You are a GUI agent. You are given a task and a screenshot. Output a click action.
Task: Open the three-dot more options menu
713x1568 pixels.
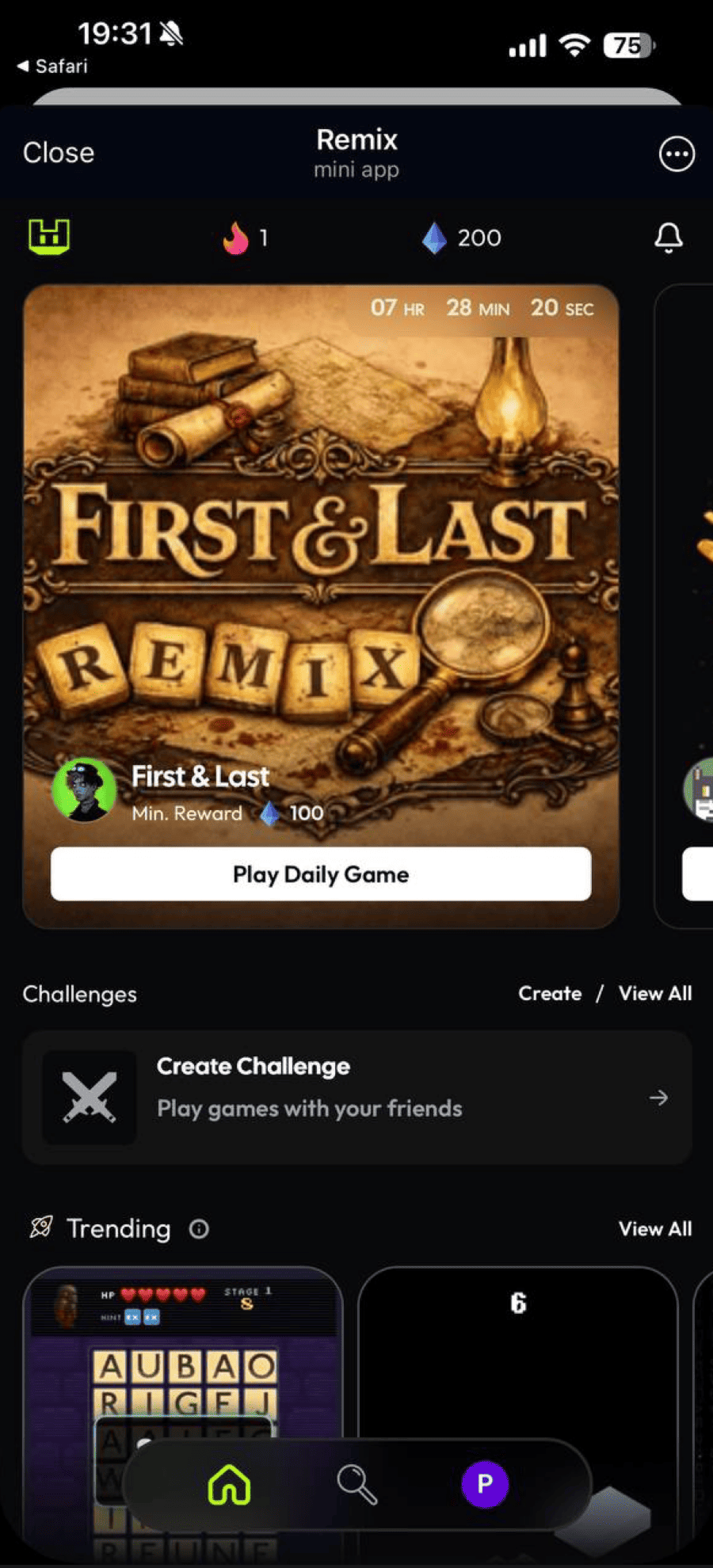676,154
